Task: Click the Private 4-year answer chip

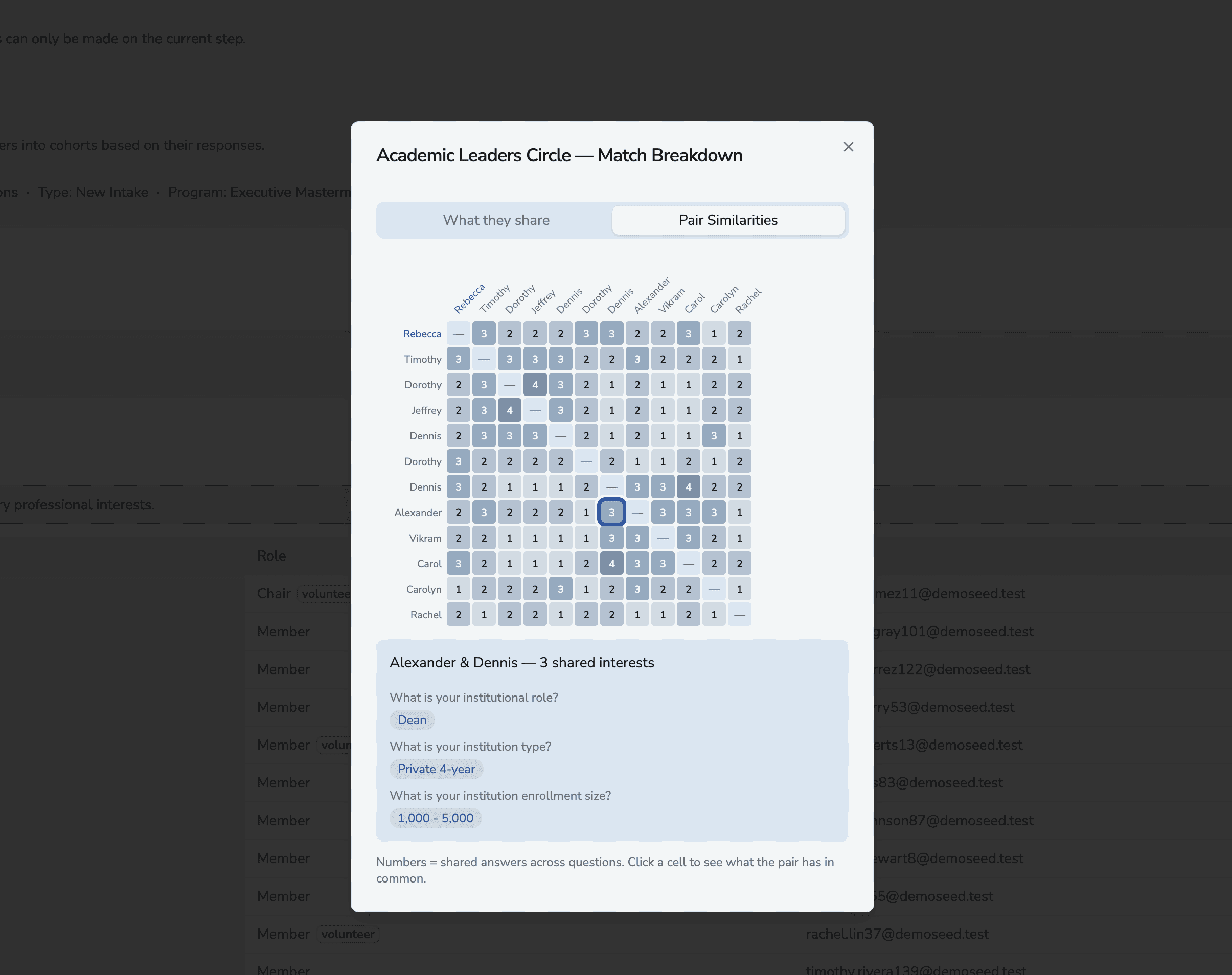Action: click(436, 769)
